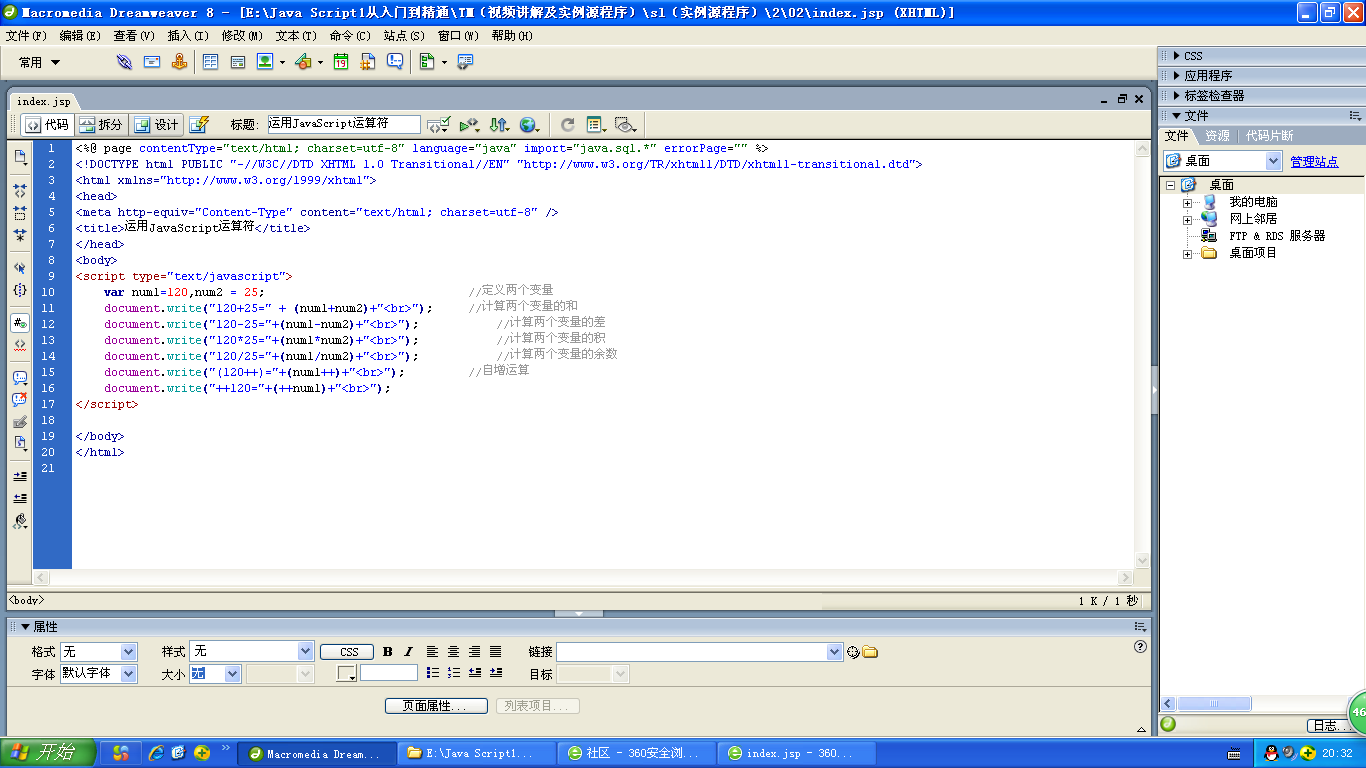Insert a named anchor

pyautogui.click(x=179, y=62)
